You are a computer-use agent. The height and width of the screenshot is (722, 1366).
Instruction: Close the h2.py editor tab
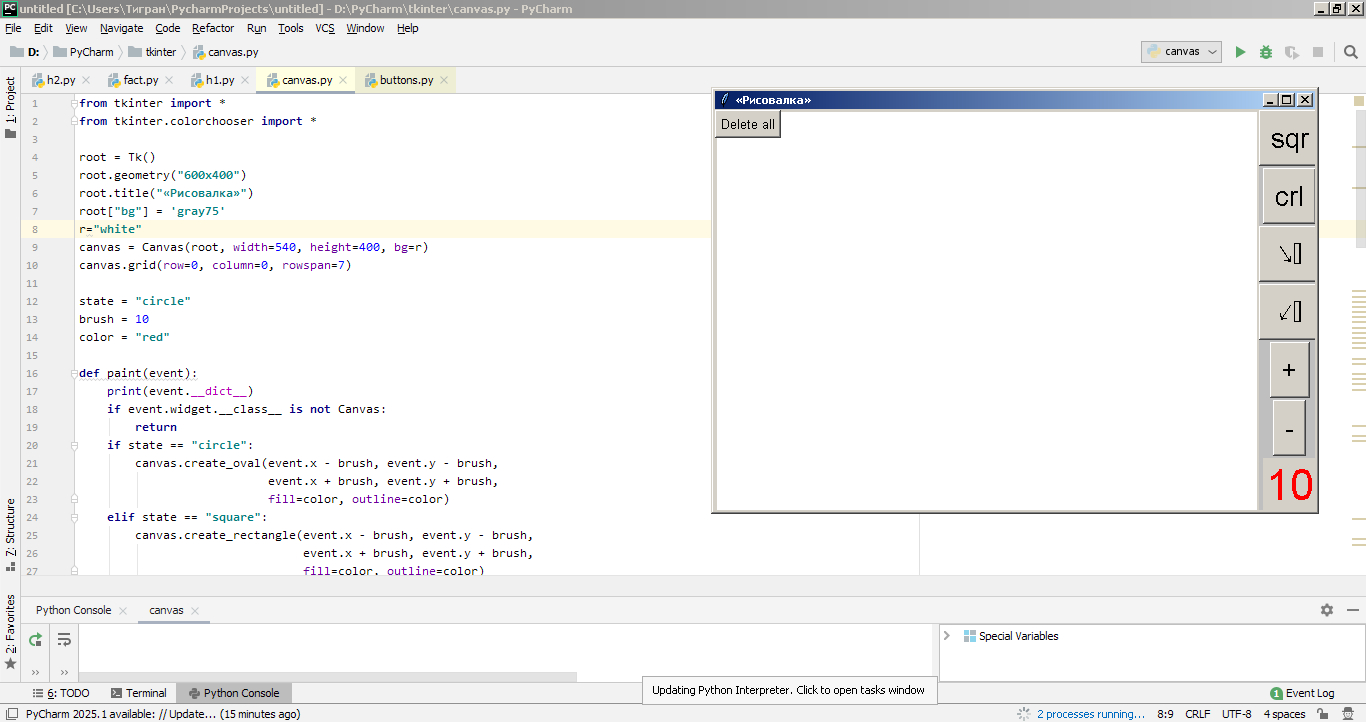[86, 80]
